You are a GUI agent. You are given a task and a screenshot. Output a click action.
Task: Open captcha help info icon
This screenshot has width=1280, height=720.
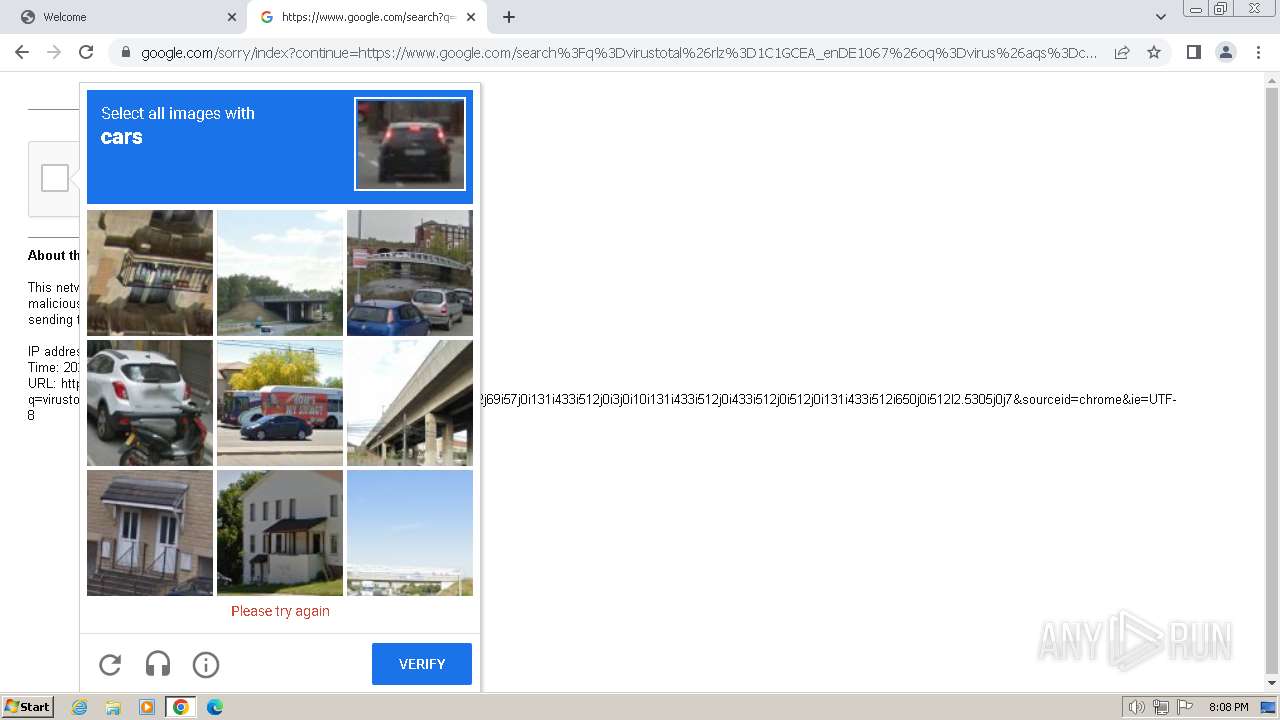point(206,664)
